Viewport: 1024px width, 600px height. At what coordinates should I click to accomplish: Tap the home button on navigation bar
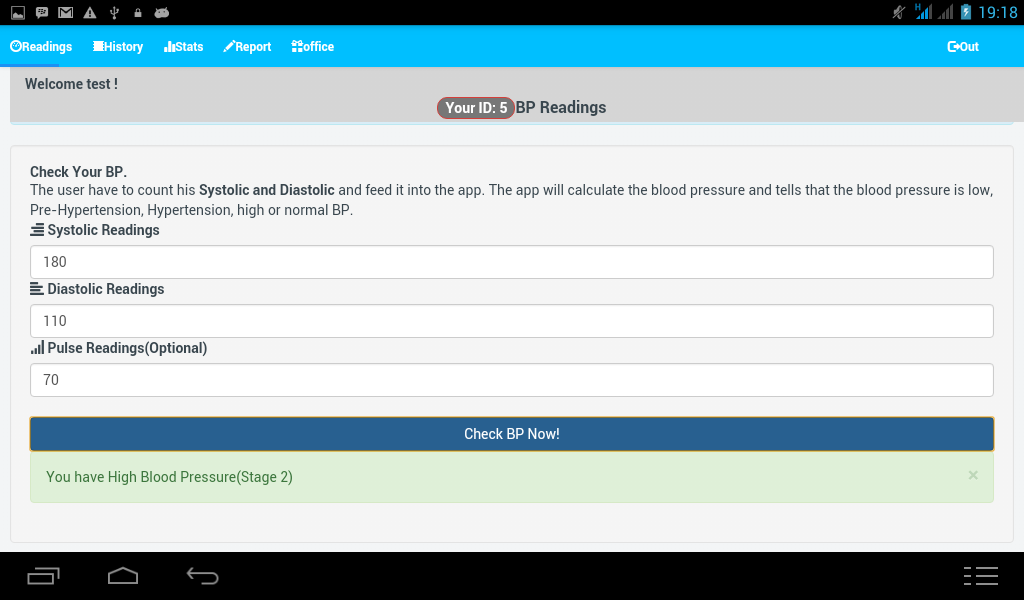122,576
